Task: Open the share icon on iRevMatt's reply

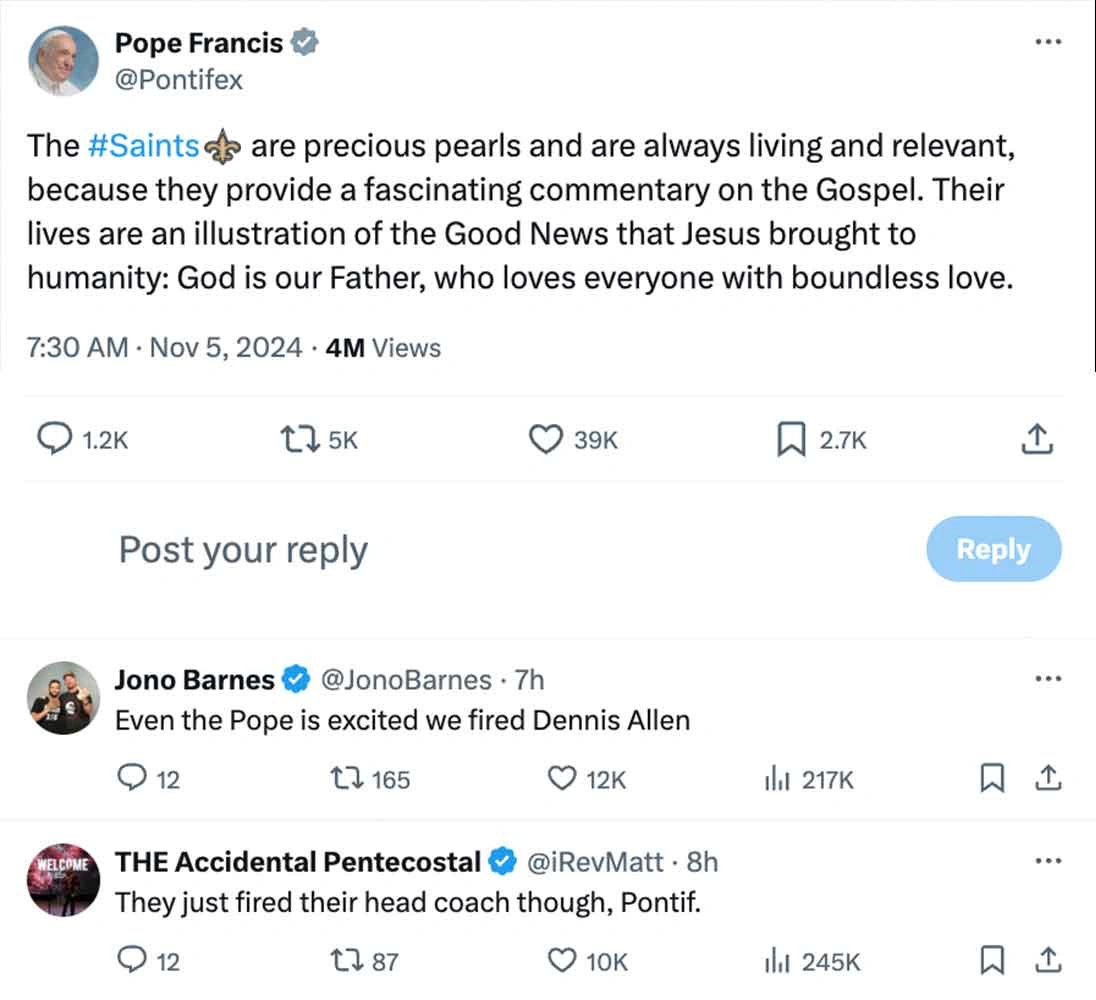Action: [1049, 960]
